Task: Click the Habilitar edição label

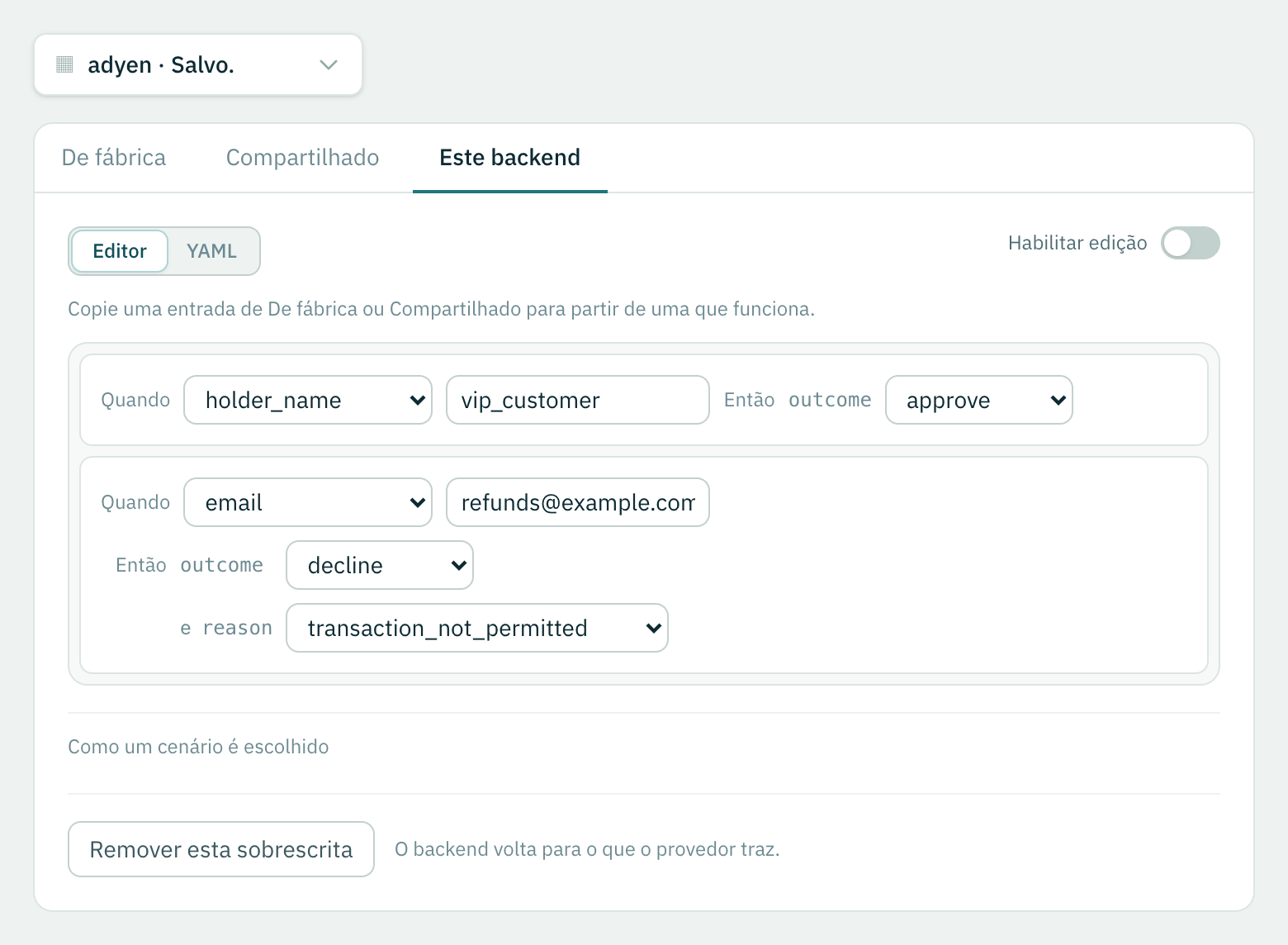Action: [x=1077, y=243]
